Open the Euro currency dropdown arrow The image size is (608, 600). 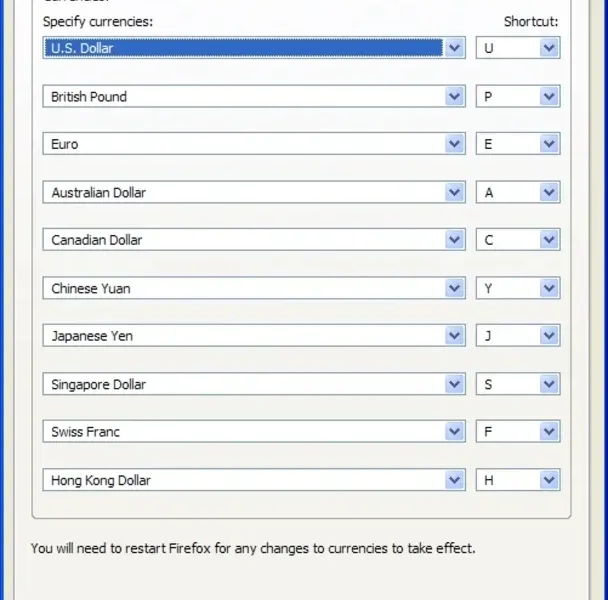coord(455,144)
